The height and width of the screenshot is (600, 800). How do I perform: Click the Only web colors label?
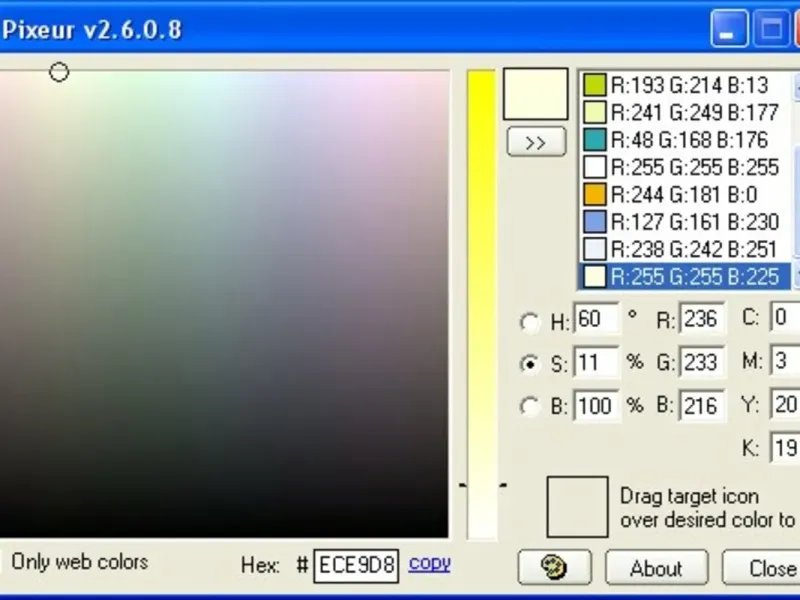(x=80, y=562)
